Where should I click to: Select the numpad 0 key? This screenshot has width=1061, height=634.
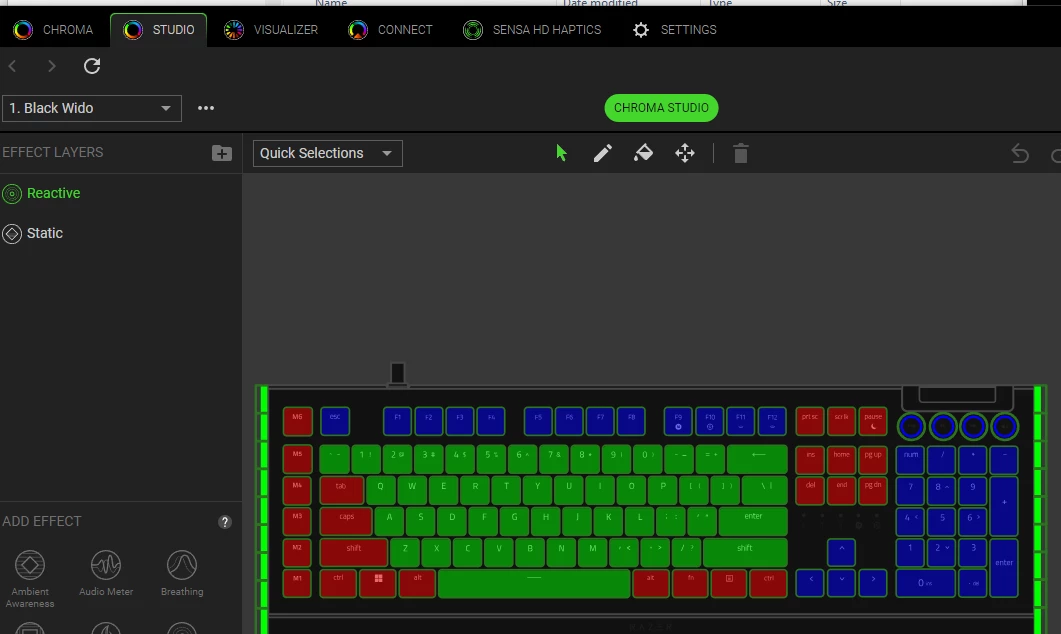(x=925, y=583)
